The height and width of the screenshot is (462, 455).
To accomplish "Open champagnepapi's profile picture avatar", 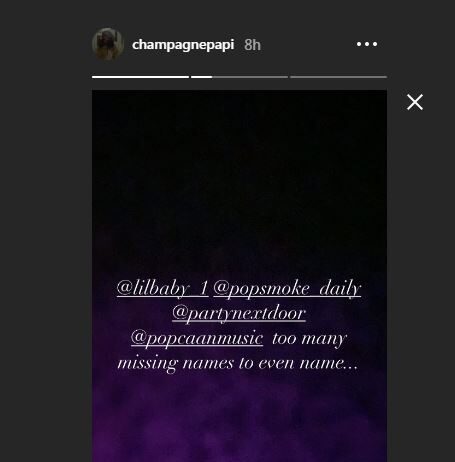I will point(108,44).
